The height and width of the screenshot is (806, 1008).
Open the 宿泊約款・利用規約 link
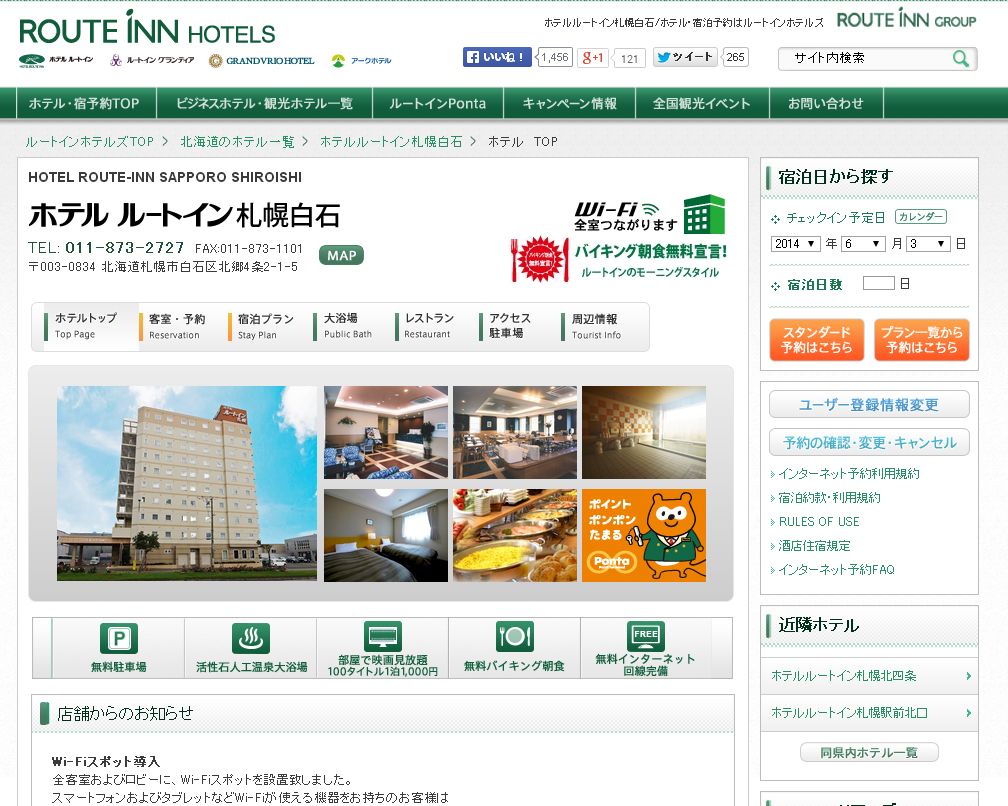tap(829, 497)
